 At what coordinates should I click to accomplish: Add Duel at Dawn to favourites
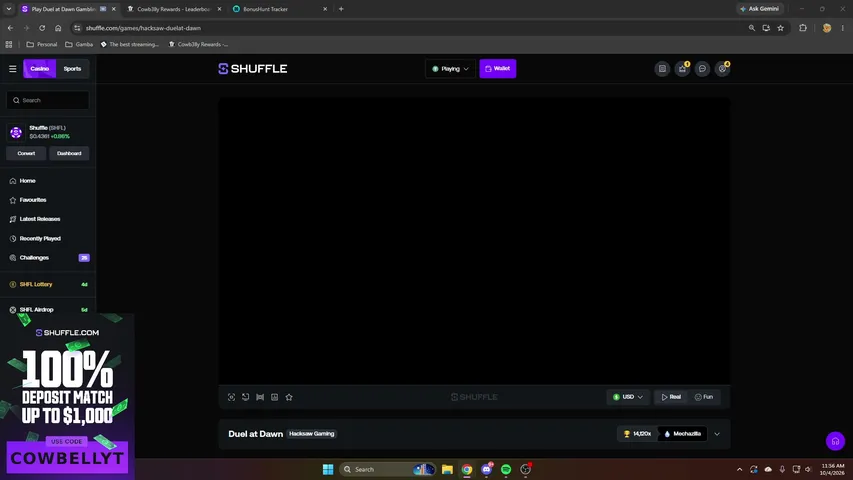289,397
